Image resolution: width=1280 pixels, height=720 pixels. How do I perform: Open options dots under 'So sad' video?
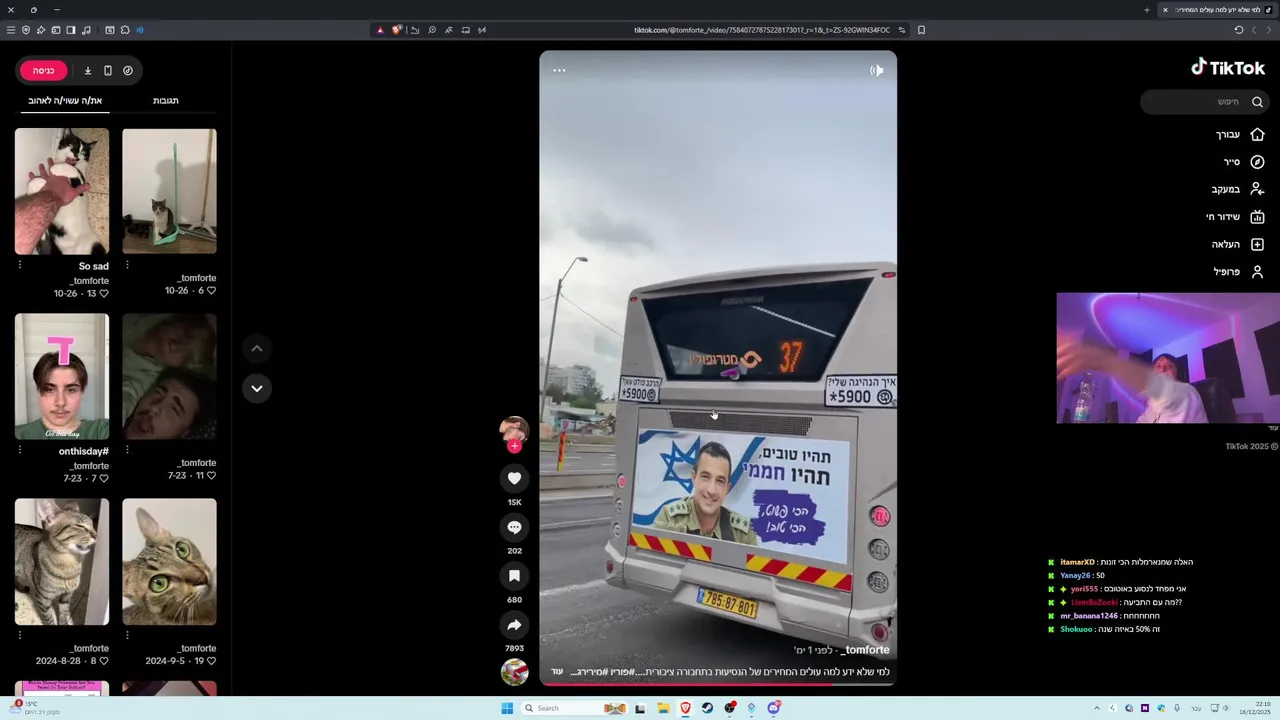coord(20,265)
